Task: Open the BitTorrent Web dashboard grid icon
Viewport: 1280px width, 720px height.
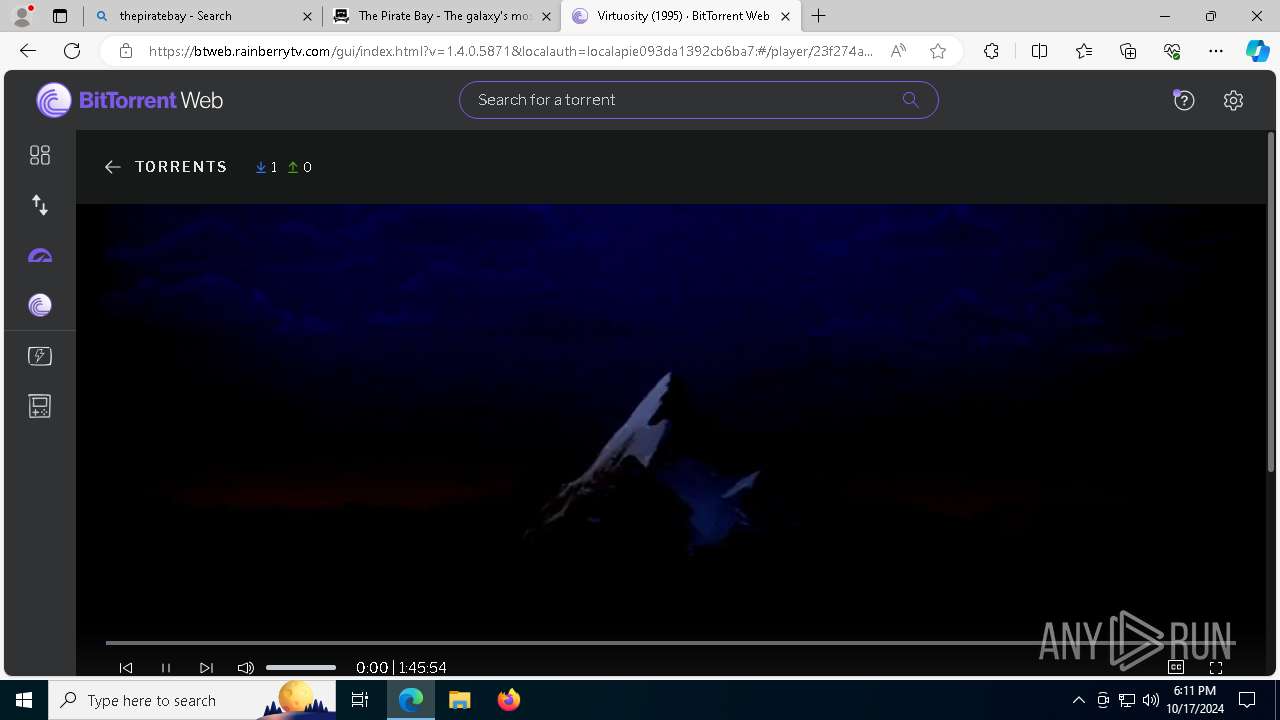Action: (x=40, y=155)
